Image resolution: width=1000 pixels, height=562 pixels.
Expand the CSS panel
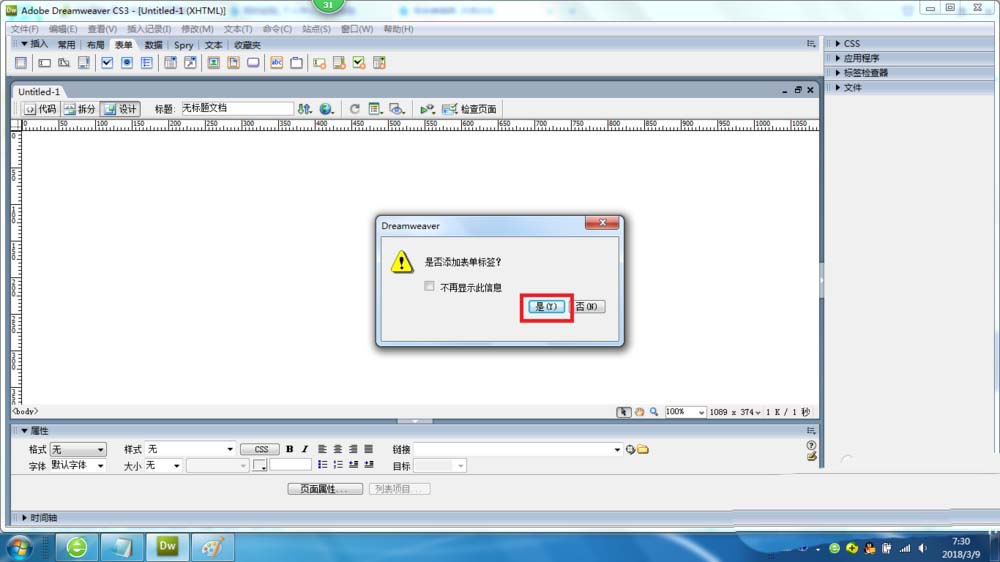point(851,43)
